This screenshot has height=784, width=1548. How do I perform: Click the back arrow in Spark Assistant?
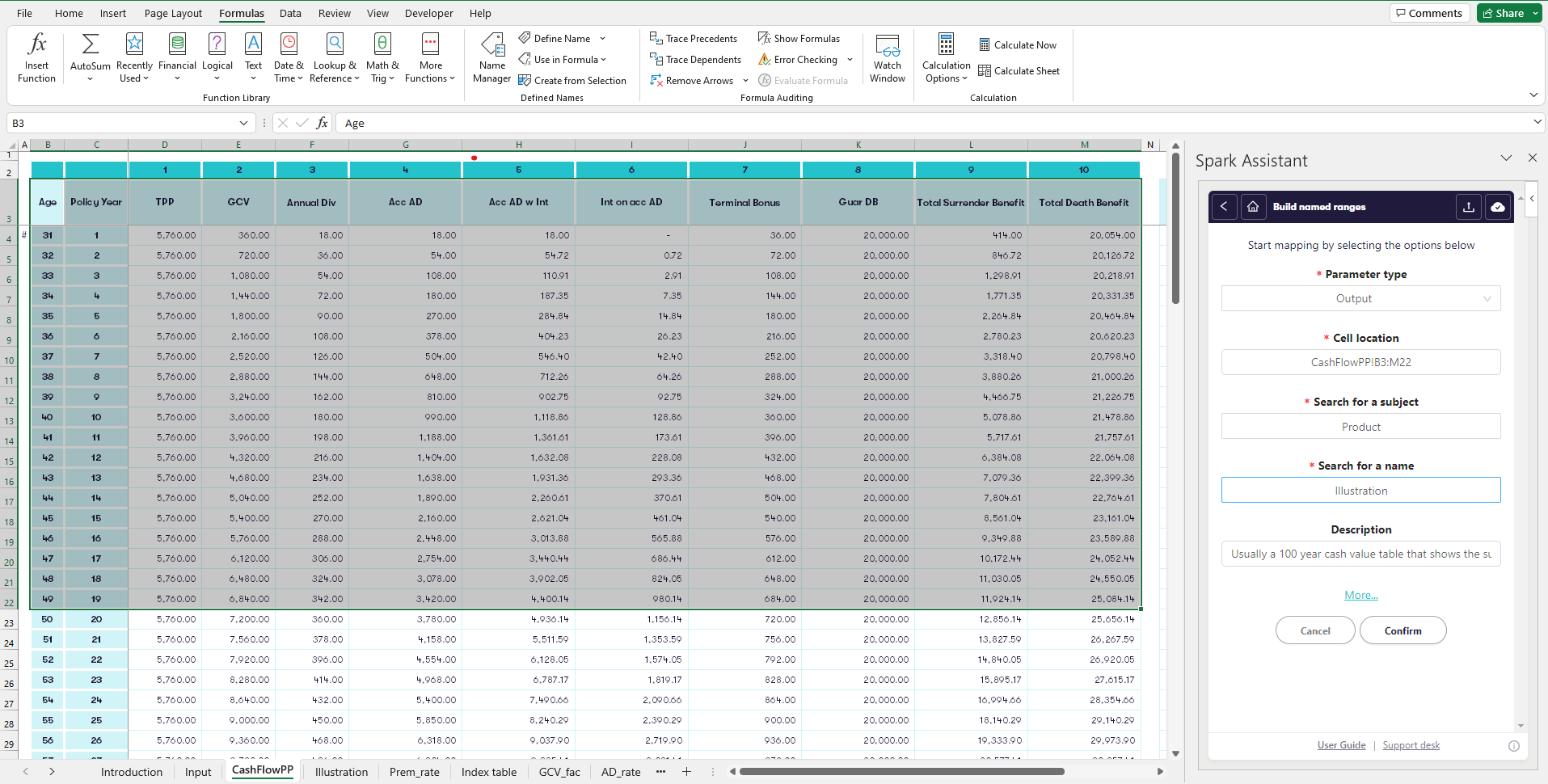click(x=1224, y=207)
